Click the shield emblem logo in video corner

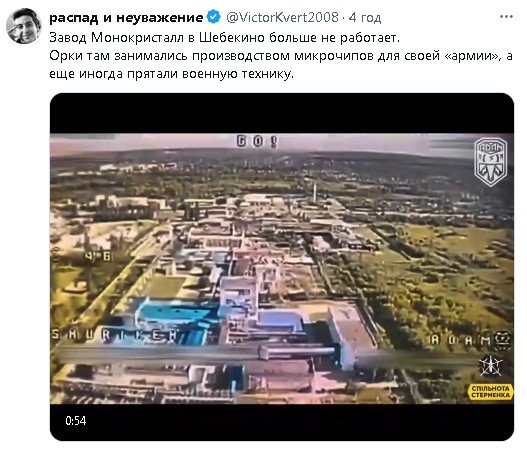tap(491, 162)
